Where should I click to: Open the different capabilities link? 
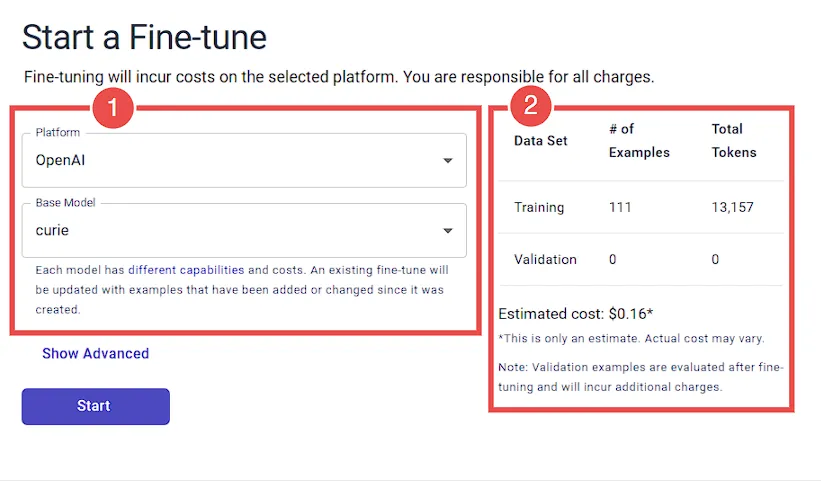(186, 270)
